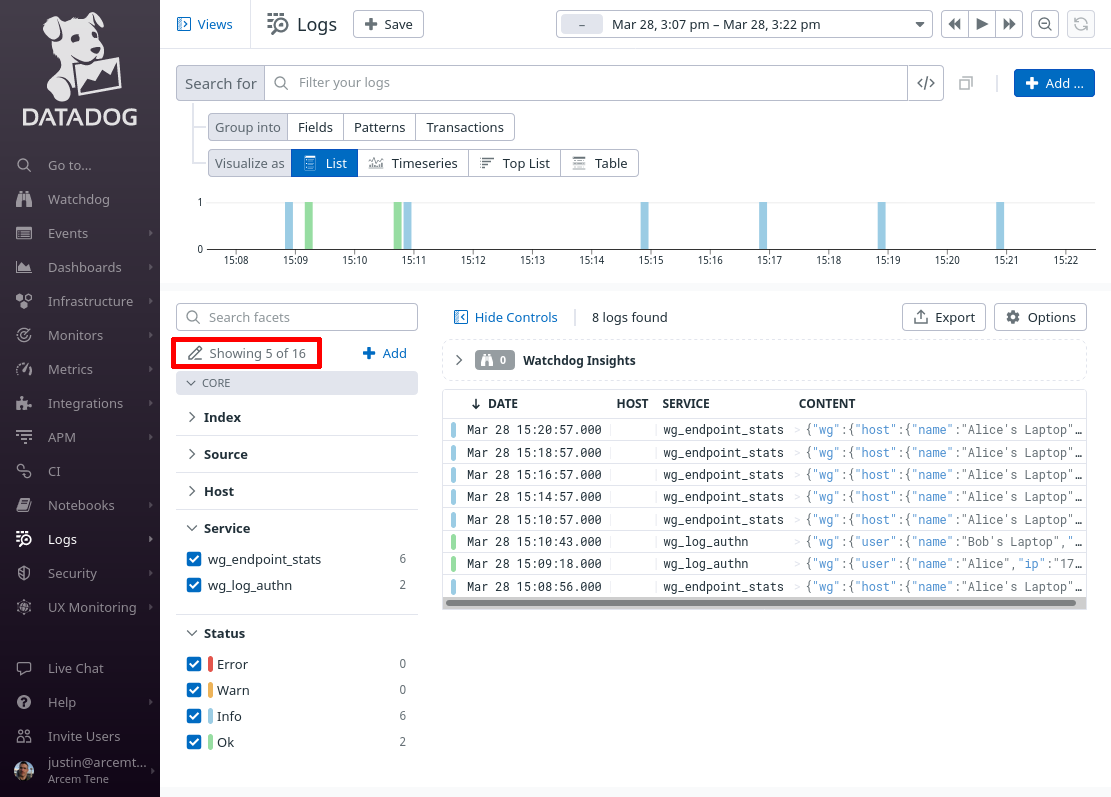Open Live Chat bubble icon
The width and height of the screenshot is (1111, 797).
(x=24, y=668)
